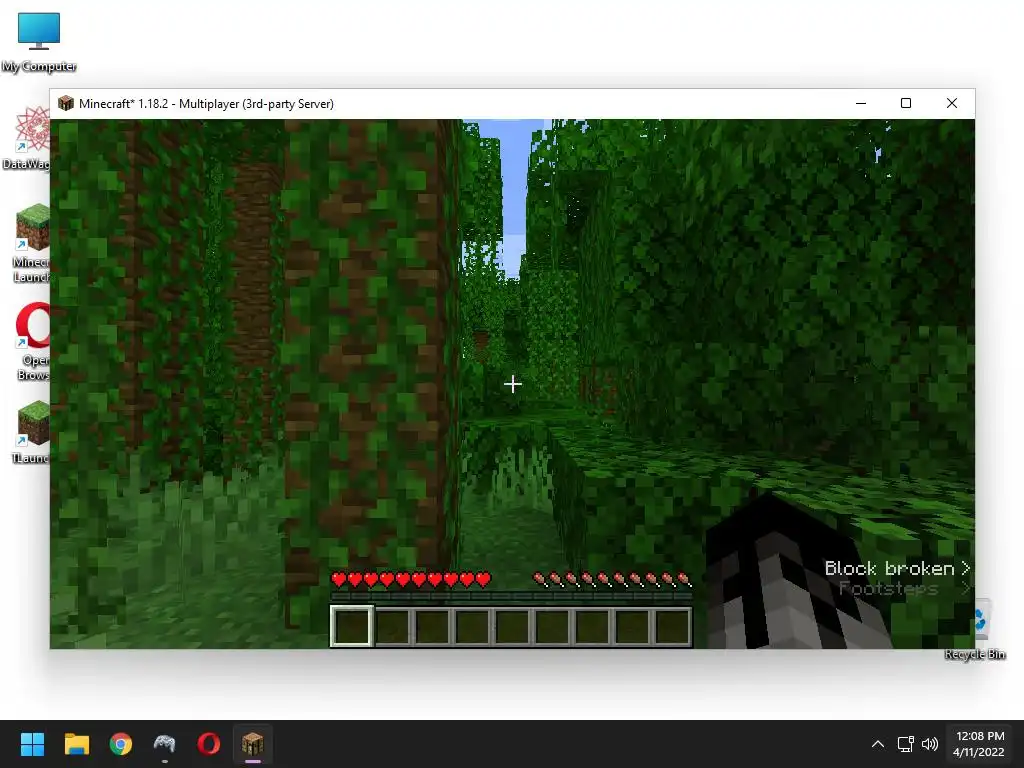This screenshot has width=1024, height=768.
Task: Open Opera from the taskbar
Action: [209, 744]
